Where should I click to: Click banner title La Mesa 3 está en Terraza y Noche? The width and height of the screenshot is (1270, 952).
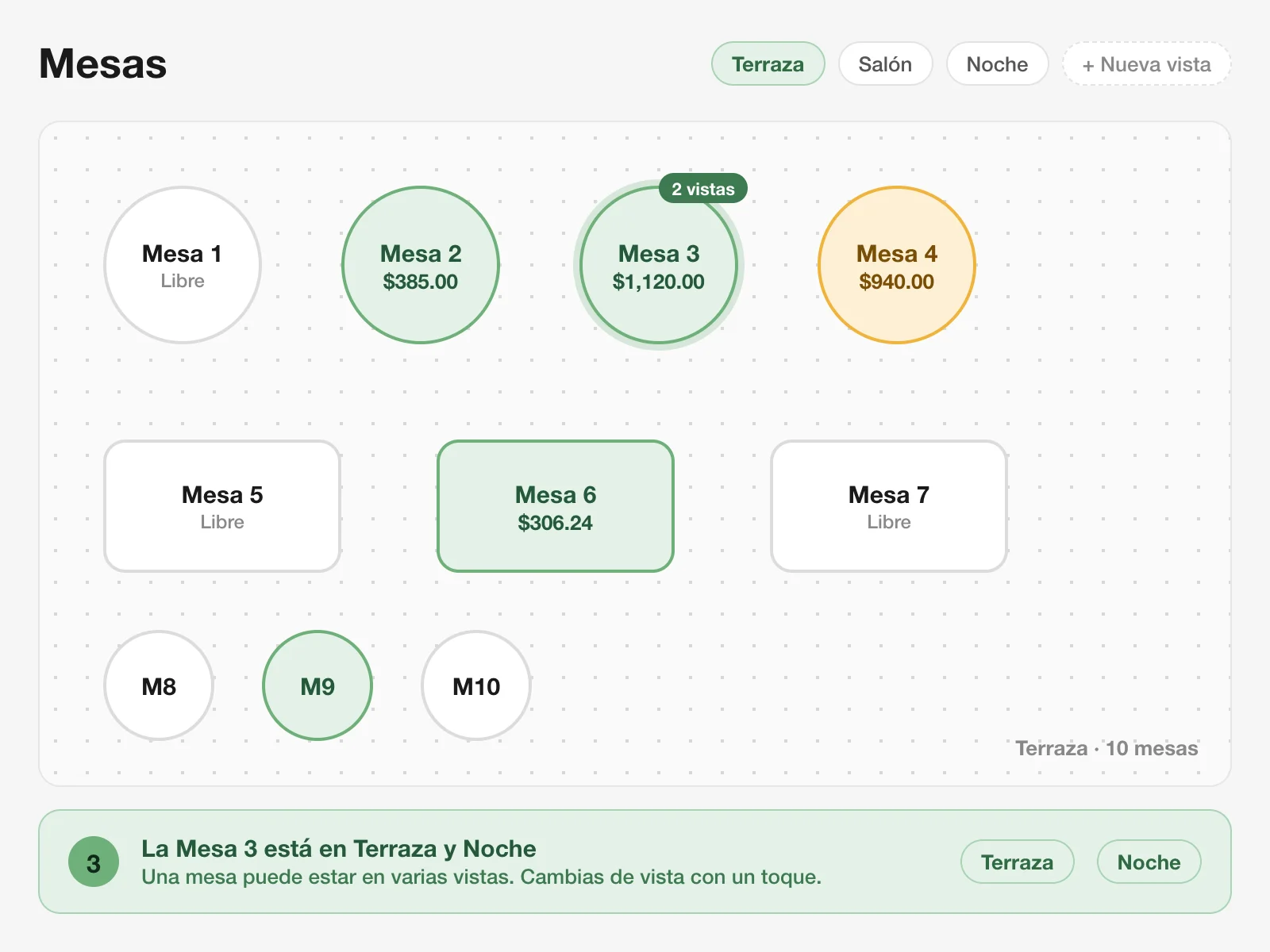coord(339,848)
